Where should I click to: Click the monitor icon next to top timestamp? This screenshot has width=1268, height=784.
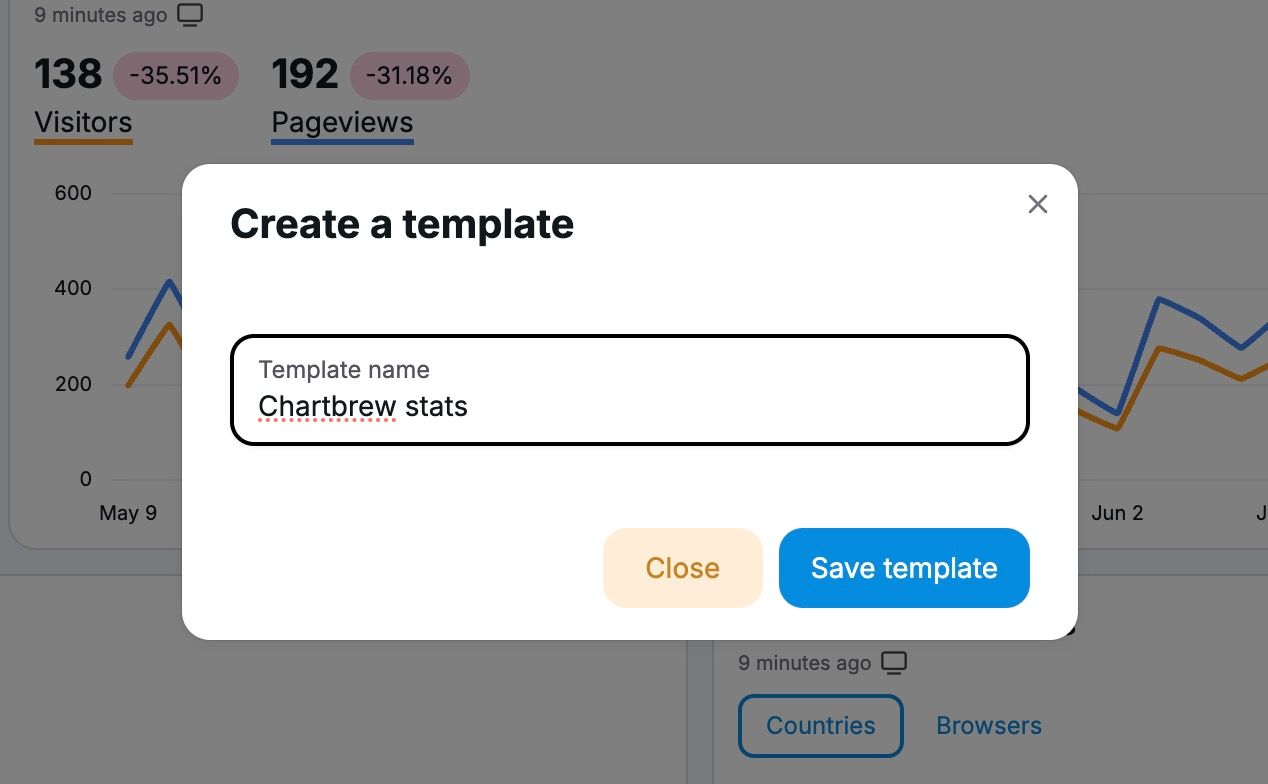click(x=190, y=15)
